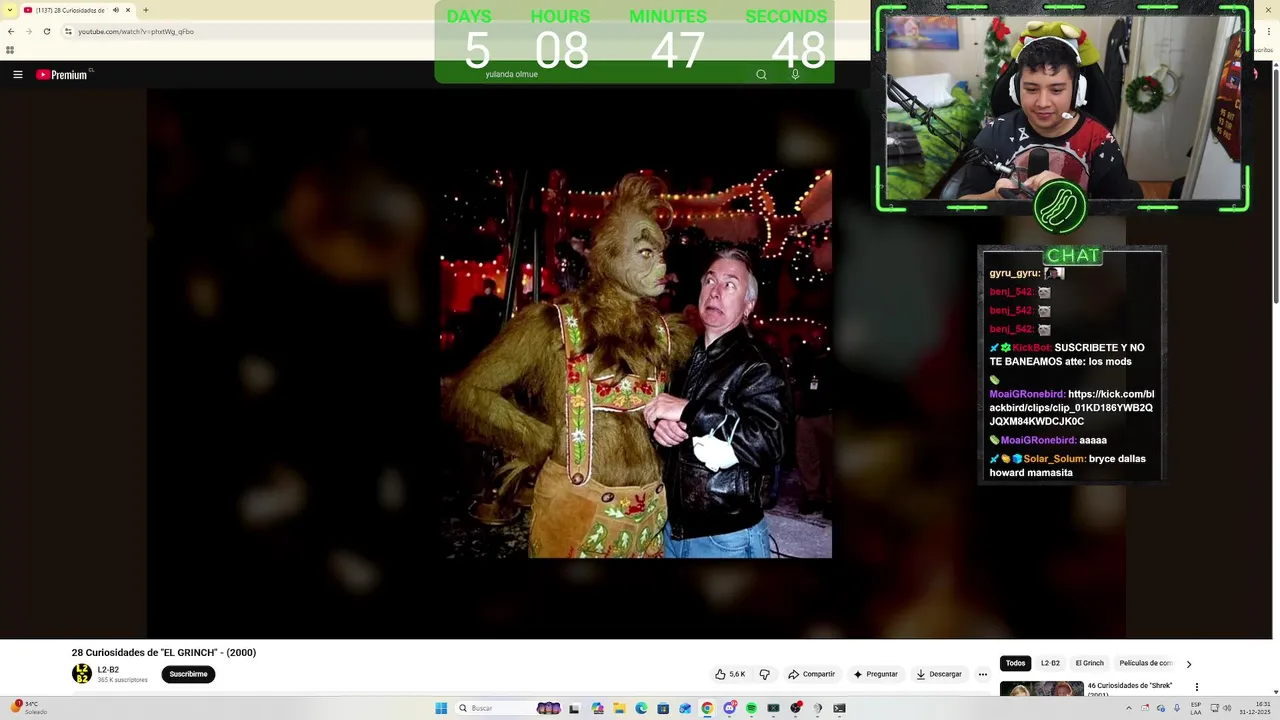Open the terminal icon in taskbar
1280x720 pixels.
[839, 708]
